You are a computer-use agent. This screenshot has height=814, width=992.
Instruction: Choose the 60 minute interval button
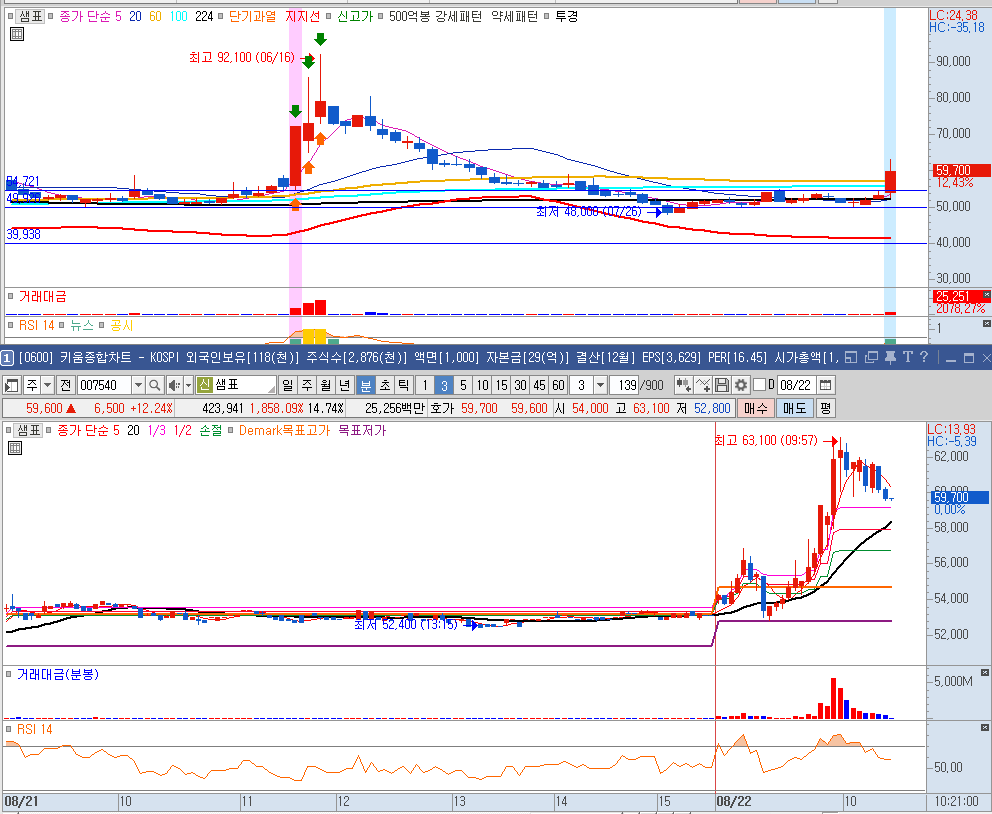(558, 385)
